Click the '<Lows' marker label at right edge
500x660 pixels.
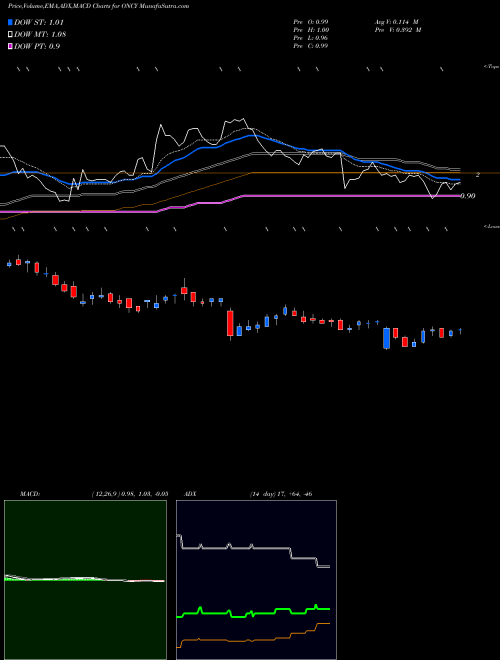(x=491, y=226)
